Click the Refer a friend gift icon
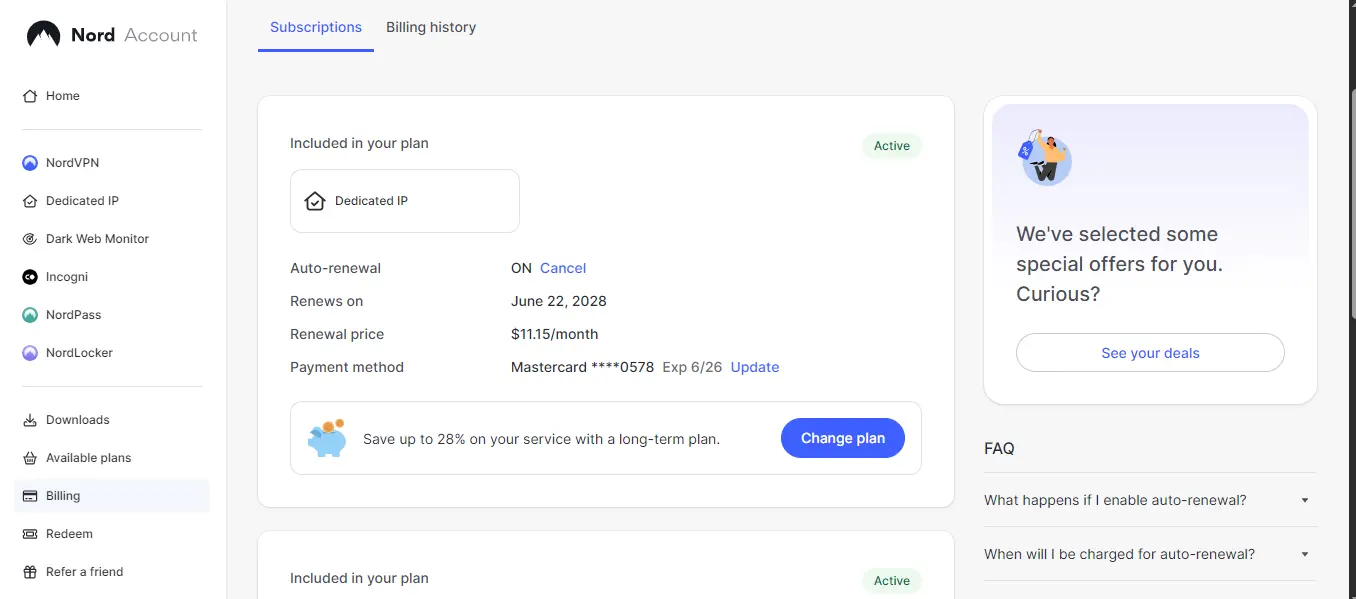Screen dimensions: 1356x599 click(30, 572)
